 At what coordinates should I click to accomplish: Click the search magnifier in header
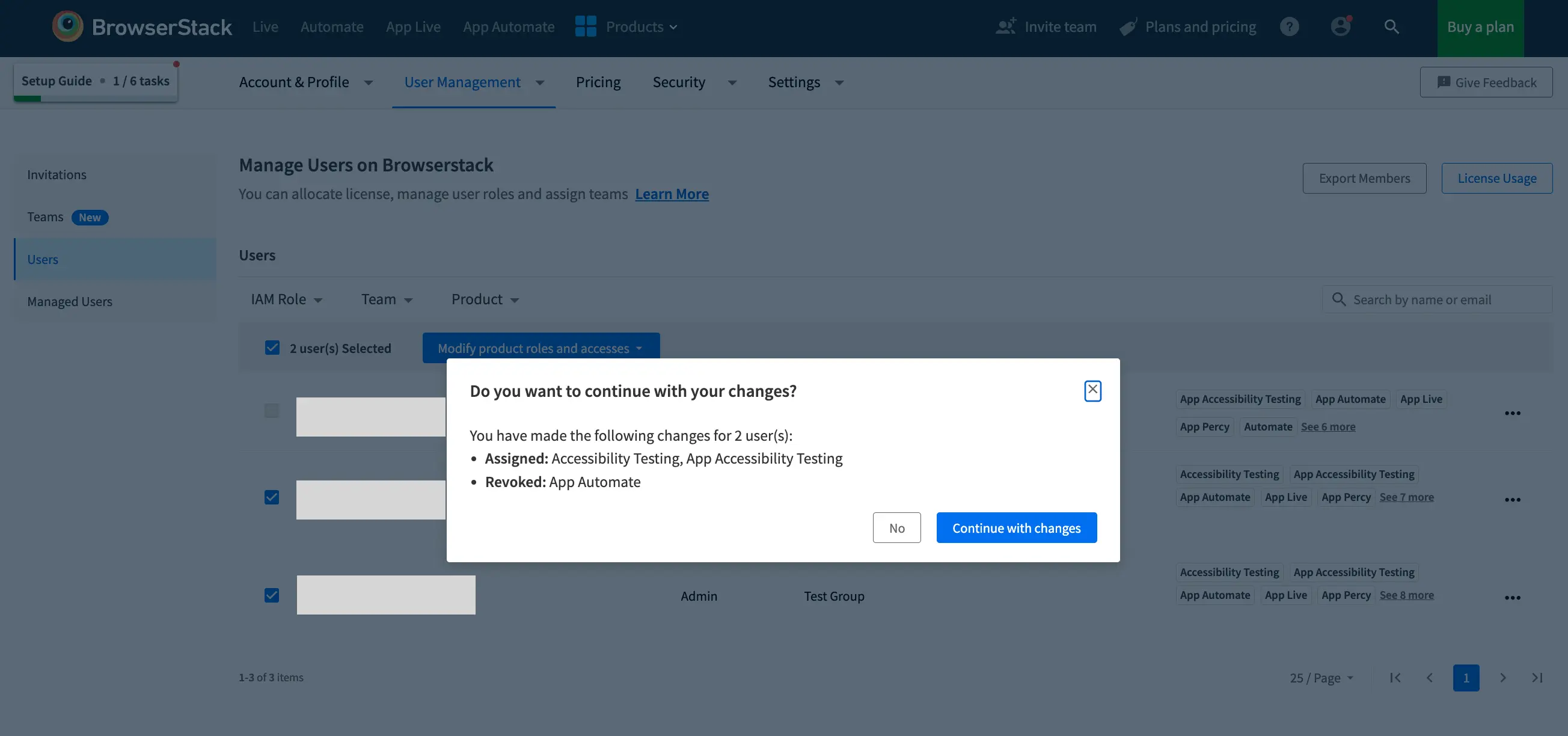click(1391, 27)
